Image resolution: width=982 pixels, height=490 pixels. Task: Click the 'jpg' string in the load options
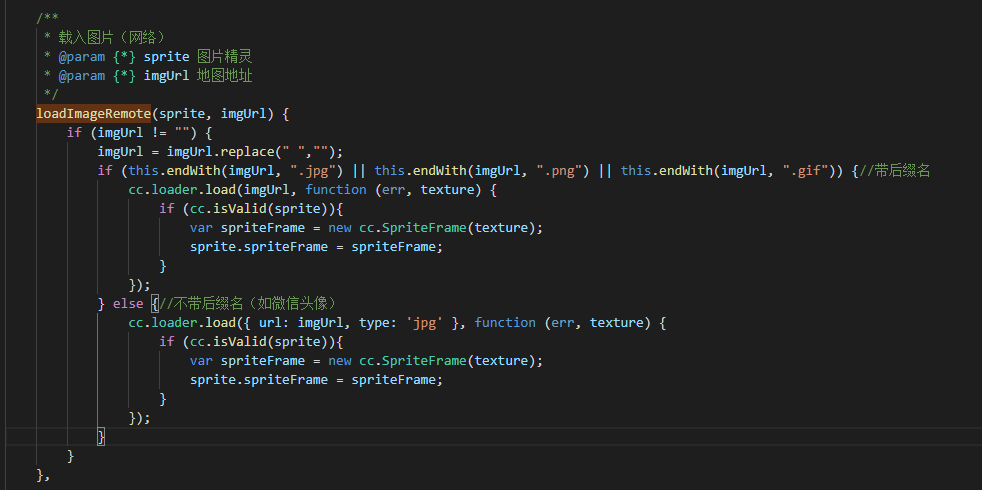[x=425, y=323]
